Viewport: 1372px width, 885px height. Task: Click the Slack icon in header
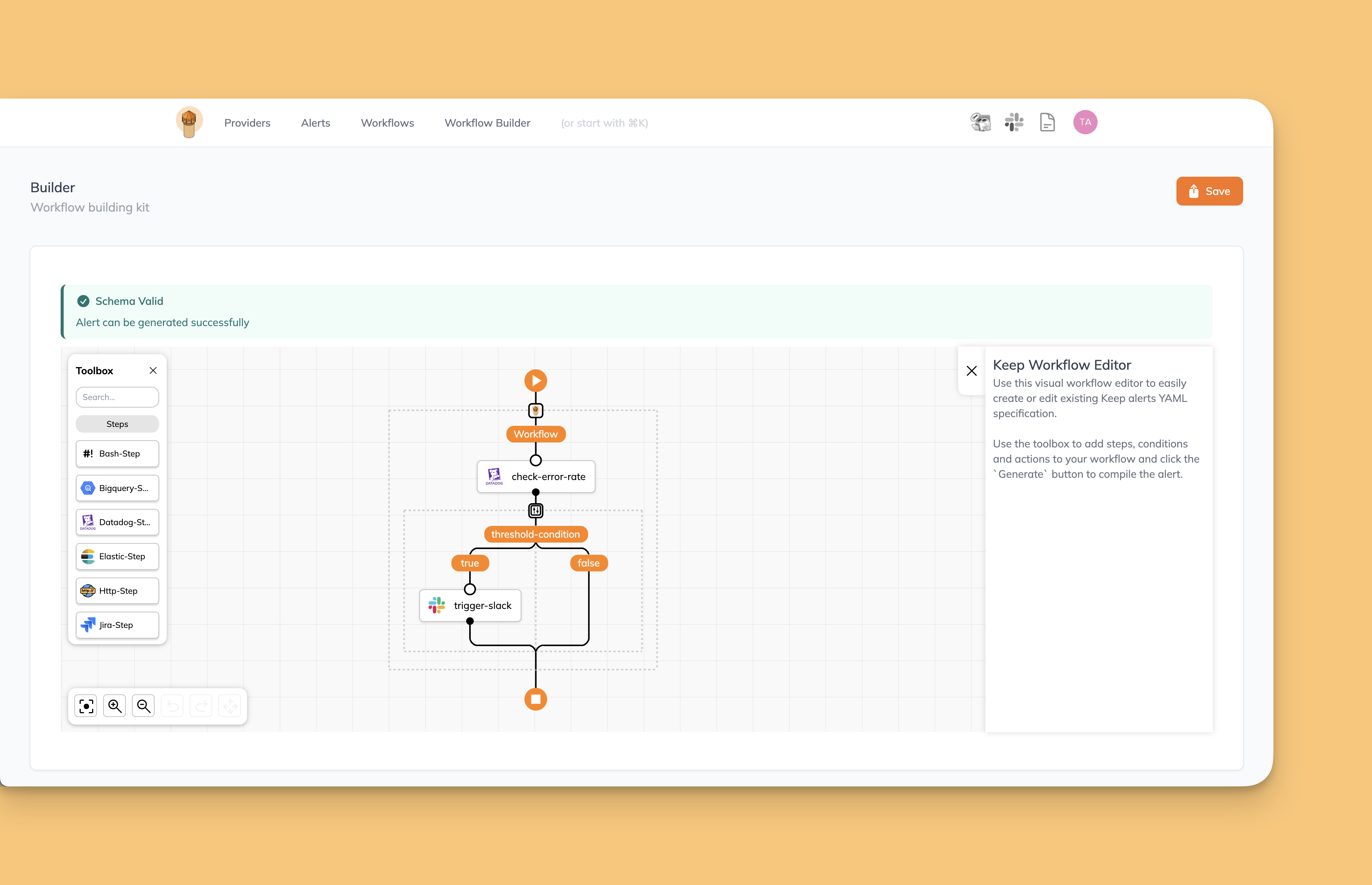coord(1014,122)
